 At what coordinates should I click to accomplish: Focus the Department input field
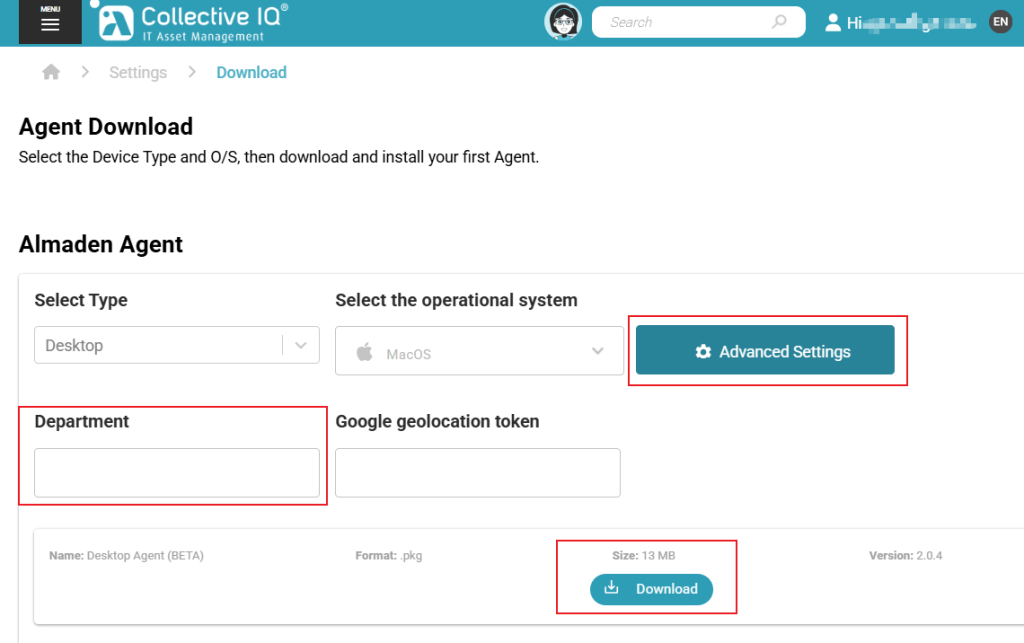point(177,473)
